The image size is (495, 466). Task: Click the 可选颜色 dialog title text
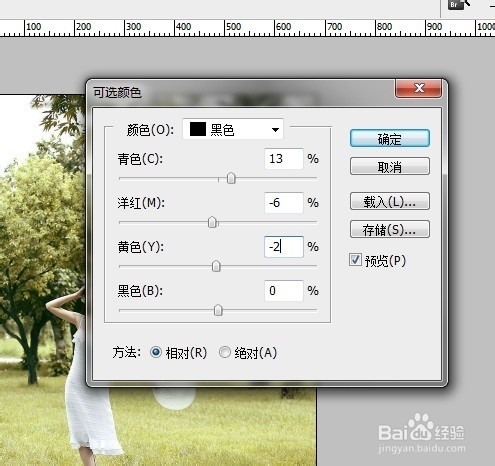click(x=117, y=92)
